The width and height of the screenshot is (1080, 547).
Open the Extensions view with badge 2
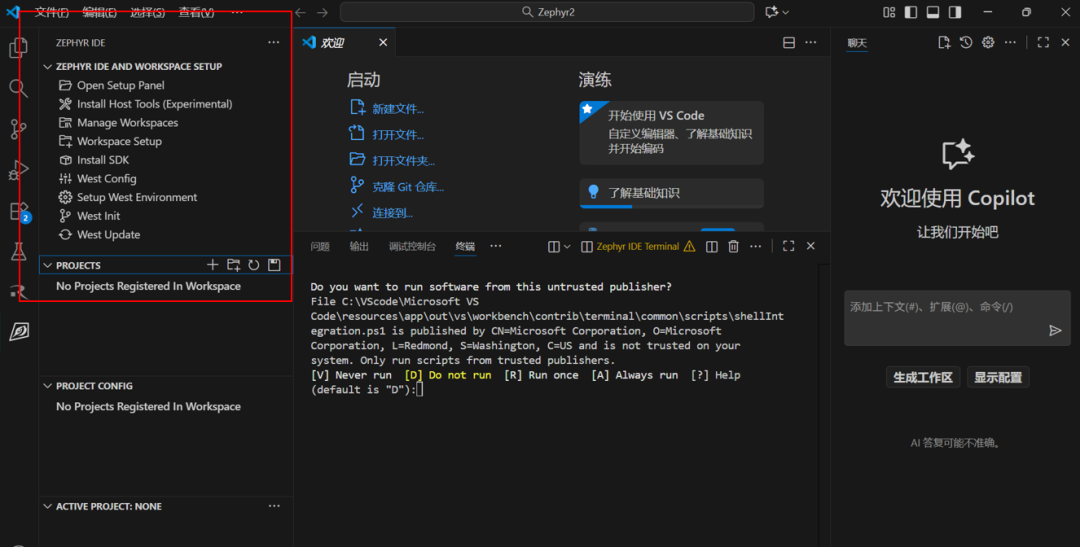pyautogui.click(x=18, y=211)
